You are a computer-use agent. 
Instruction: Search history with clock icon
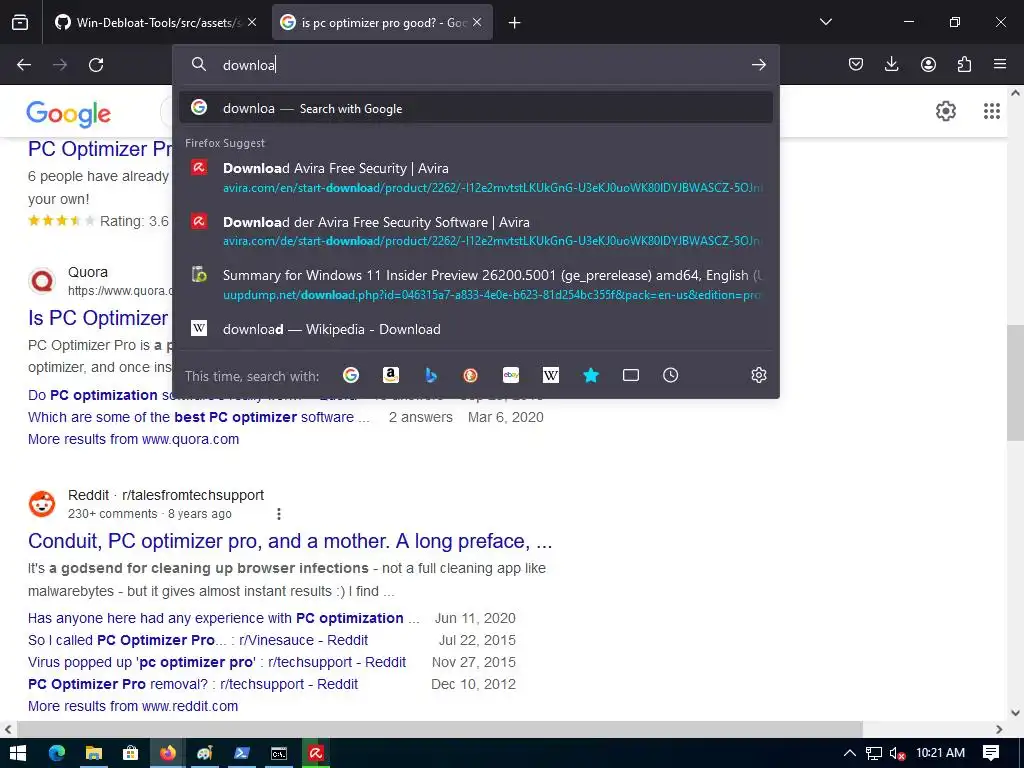point(671,375)
